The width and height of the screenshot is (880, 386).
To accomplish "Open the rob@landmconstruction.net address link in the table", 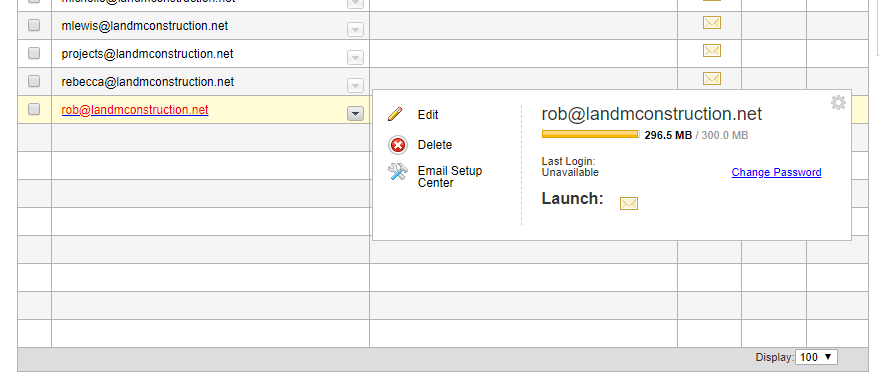I will (135, 110).
